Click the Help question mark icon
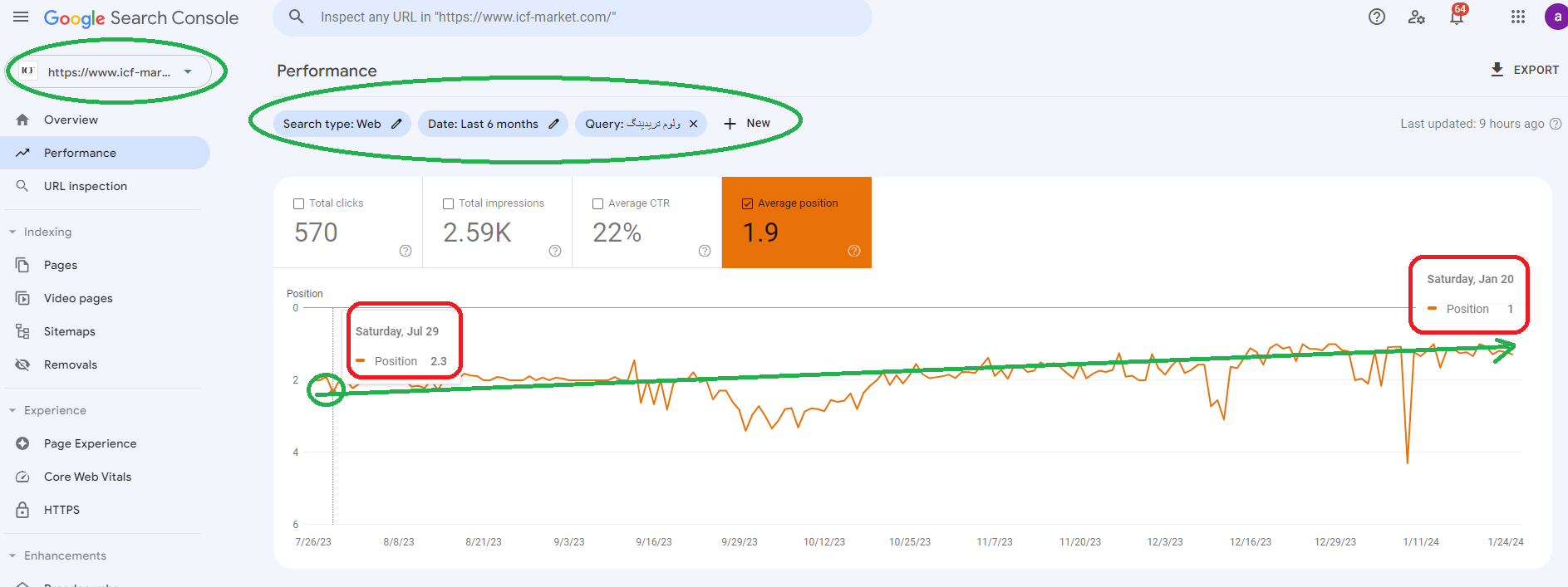This screenshot has height=587, width=1568. point(1377,17)
